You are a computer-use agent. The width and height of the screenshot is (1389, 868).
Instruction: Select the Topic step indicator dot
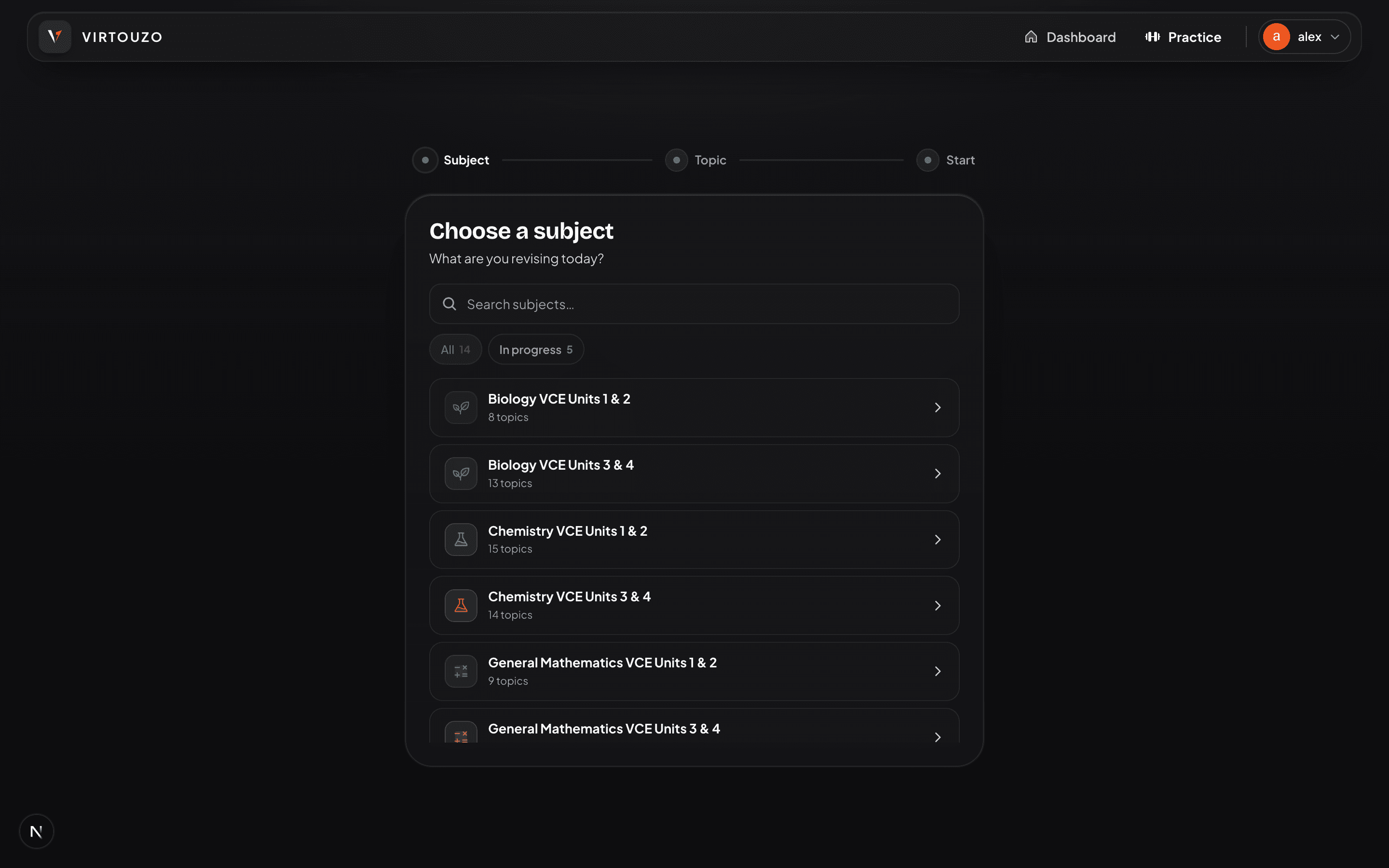tap(676, 160)
